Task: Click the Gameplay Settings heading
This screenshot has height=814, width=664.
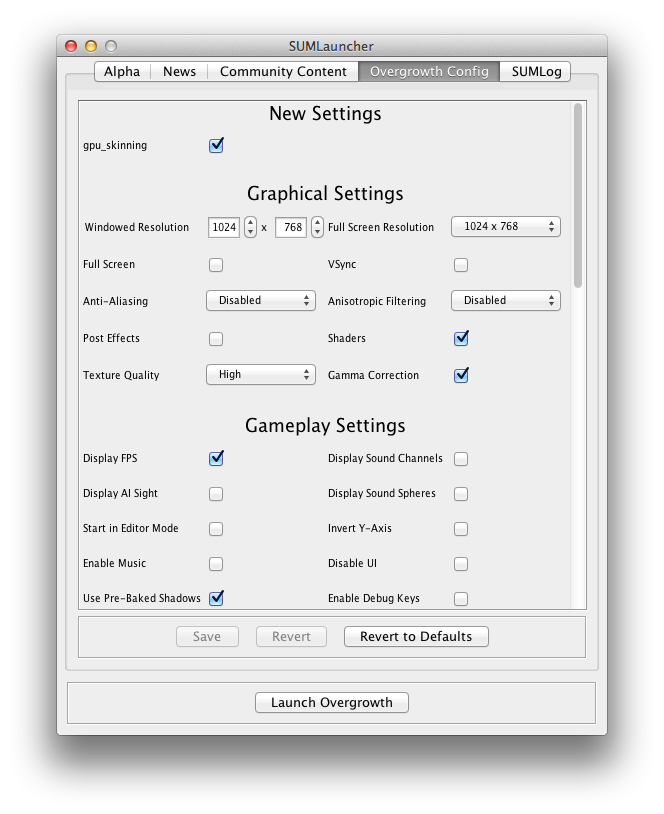Action: click(x=325, y=426)
